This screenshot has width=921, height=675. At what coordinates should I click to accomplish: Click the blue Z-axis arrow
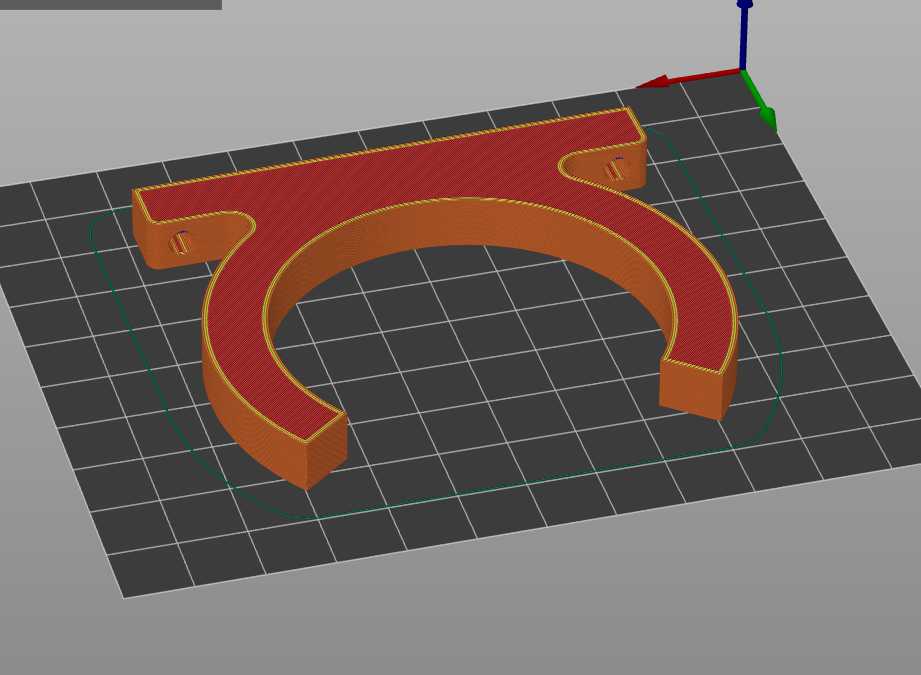[744, 30]
